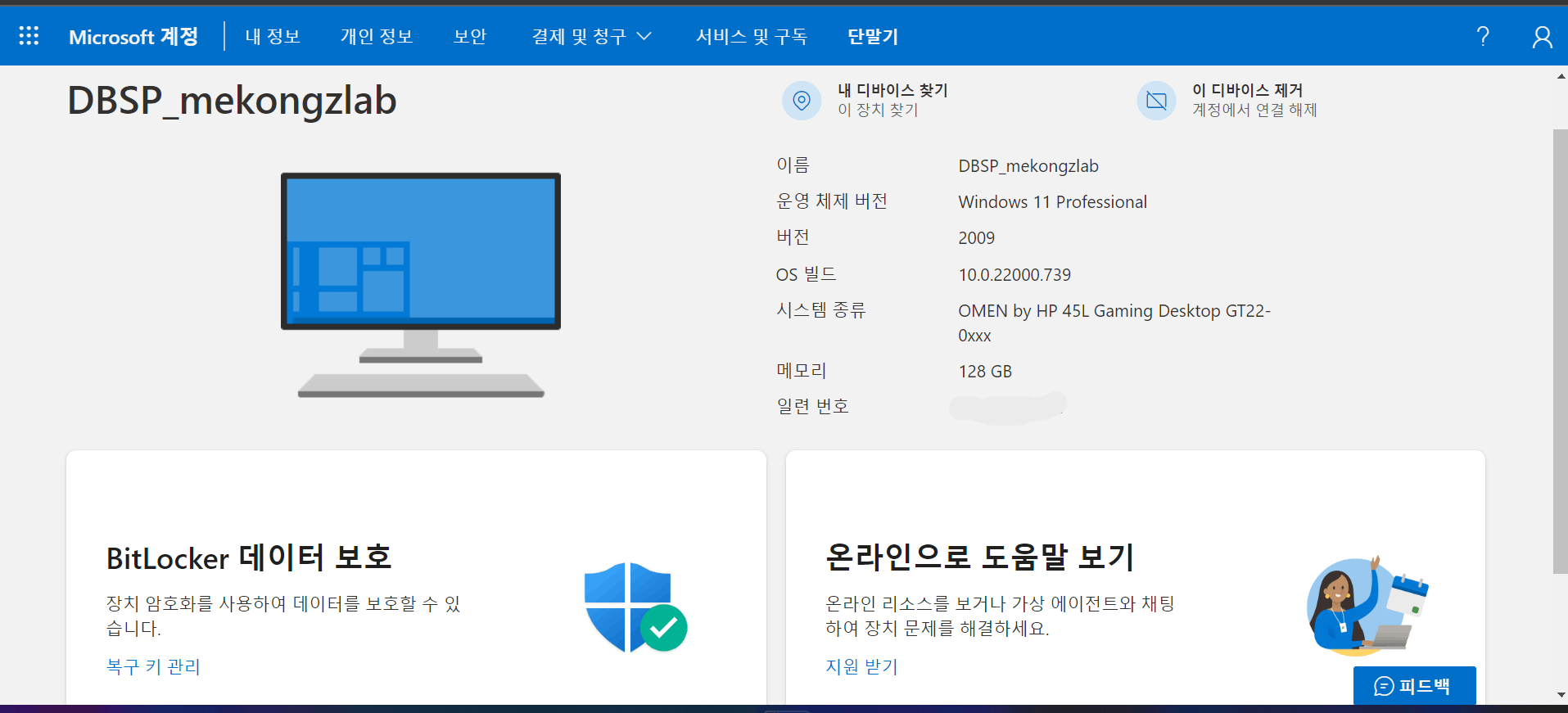Click the Windows 11 Professional value
The width and height of the screenshot is (1568, 713).
click(x=1052, y=202)
